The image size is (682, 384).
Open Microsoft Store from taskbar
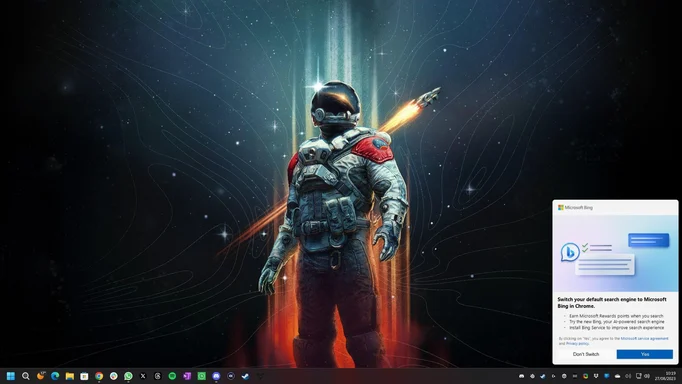[x=84, y=376]
